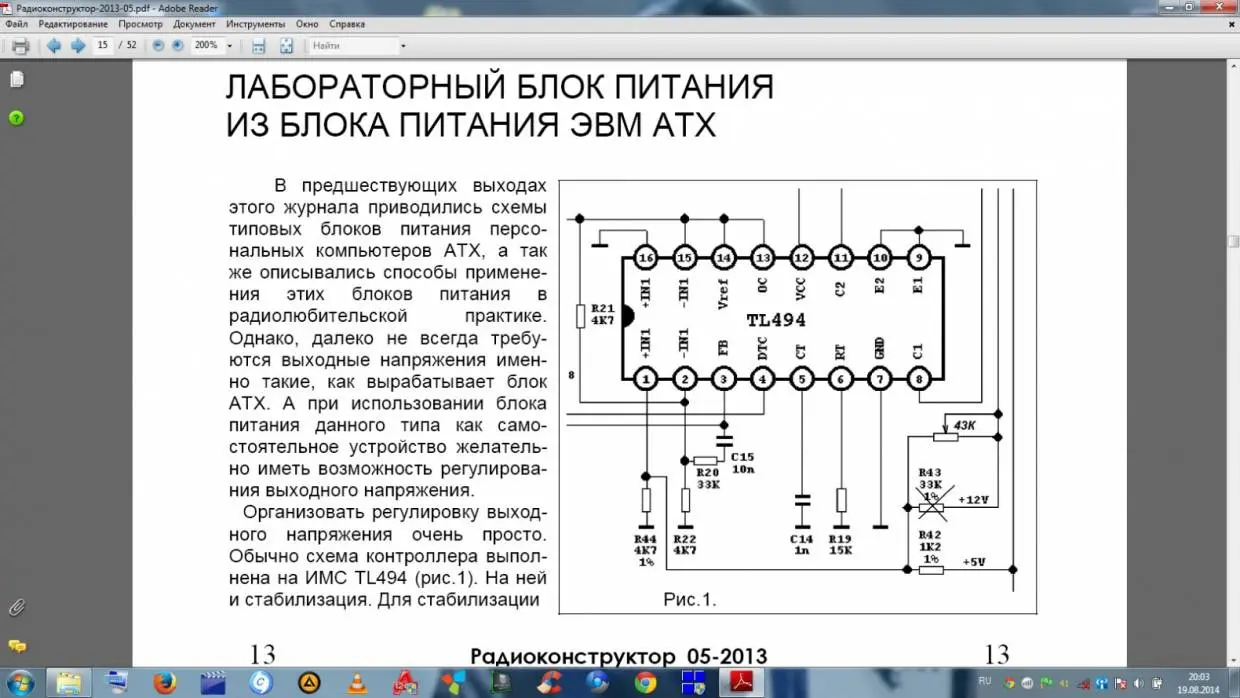Click the fit full page icon
The width and height of the screenshot is (1240, 698).
coord(286,45)
